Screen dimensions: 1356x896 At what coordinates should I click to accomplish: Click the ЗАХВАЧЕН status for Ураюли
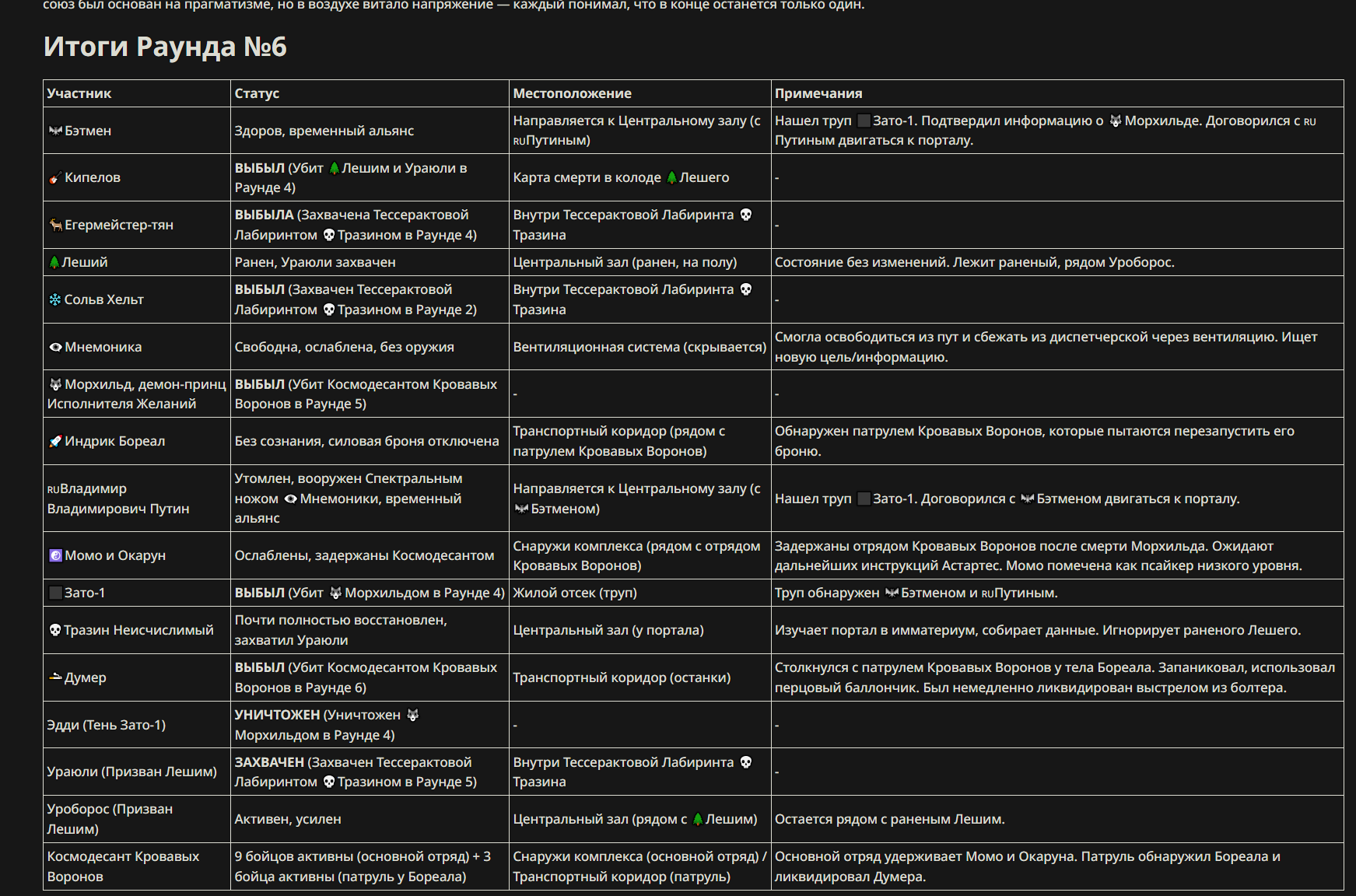[x=269, y=762]
